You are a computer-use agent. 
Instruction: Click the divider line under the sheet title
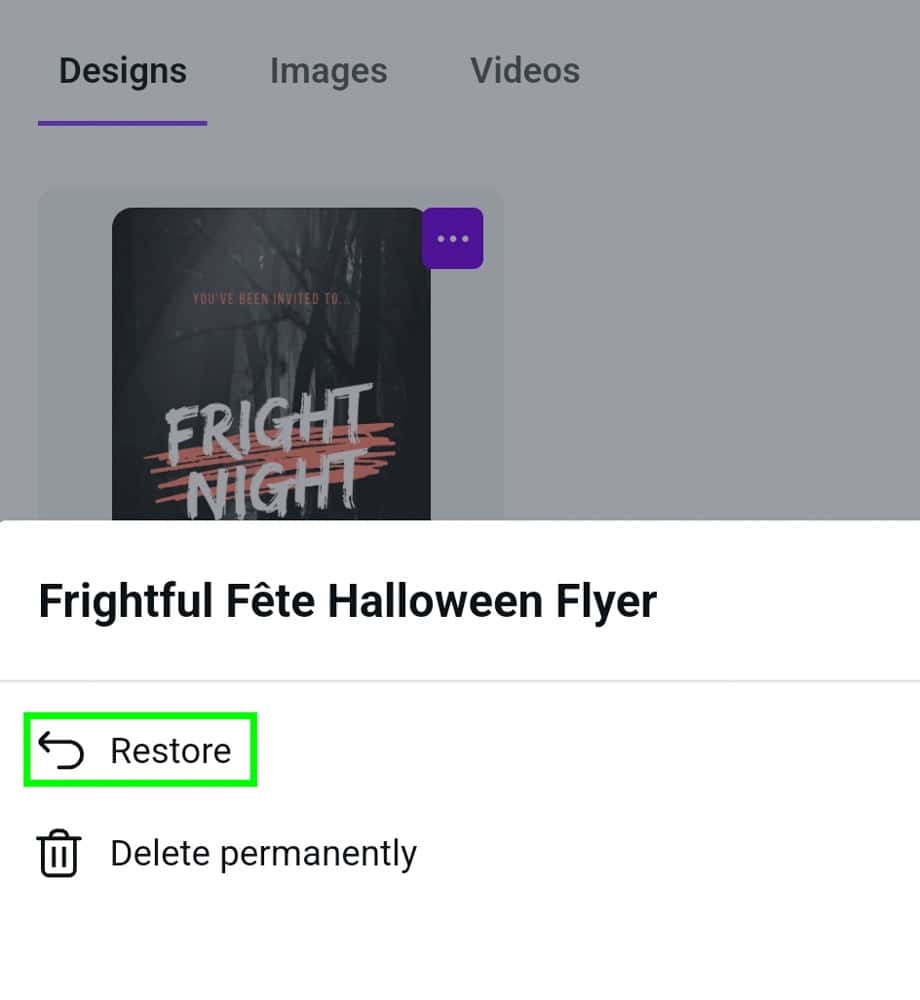(460, 681)
